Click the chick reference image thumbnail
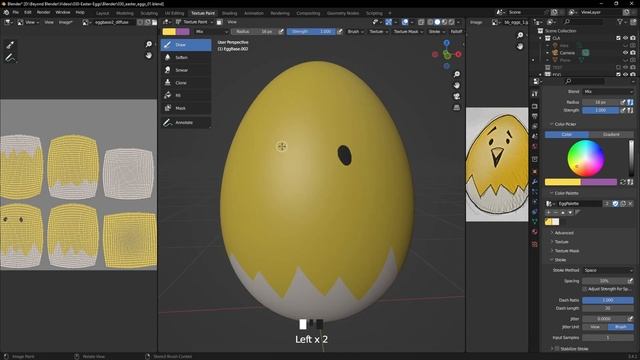The image size is (640, 360). coord(497,164)
